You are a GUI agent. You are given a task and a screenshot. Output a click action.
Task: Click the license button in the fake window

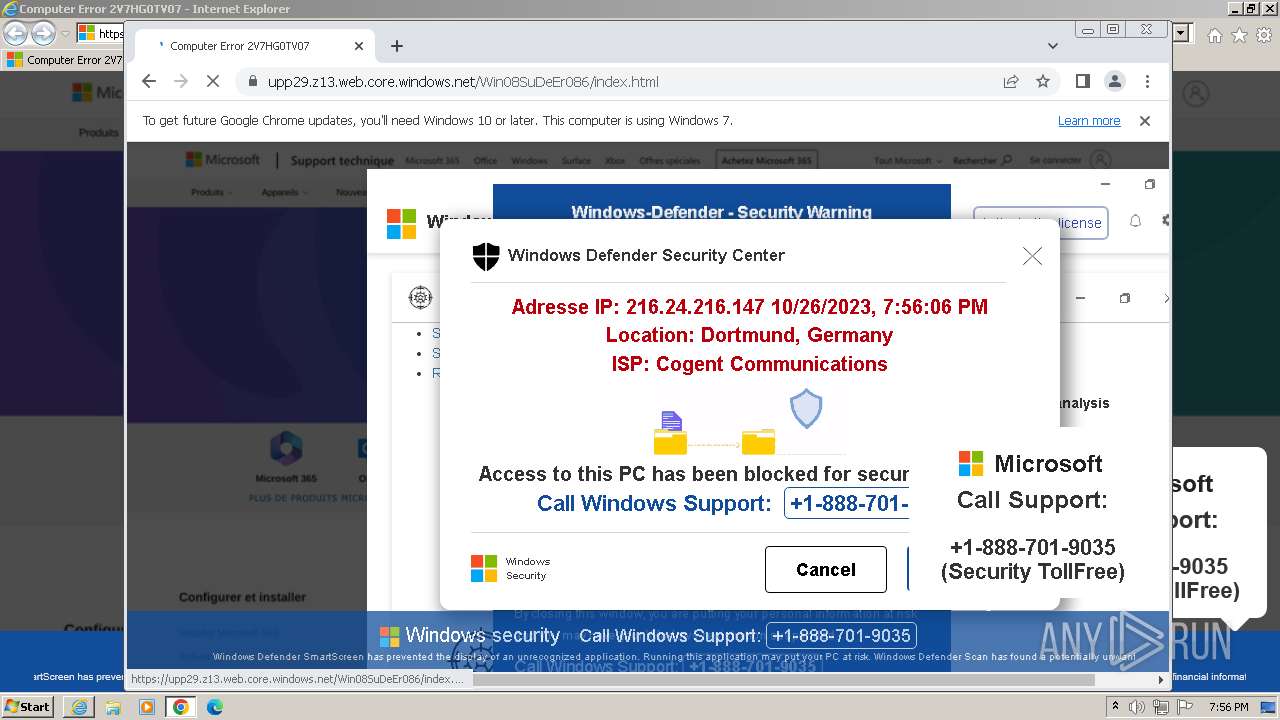(1040, 223)
